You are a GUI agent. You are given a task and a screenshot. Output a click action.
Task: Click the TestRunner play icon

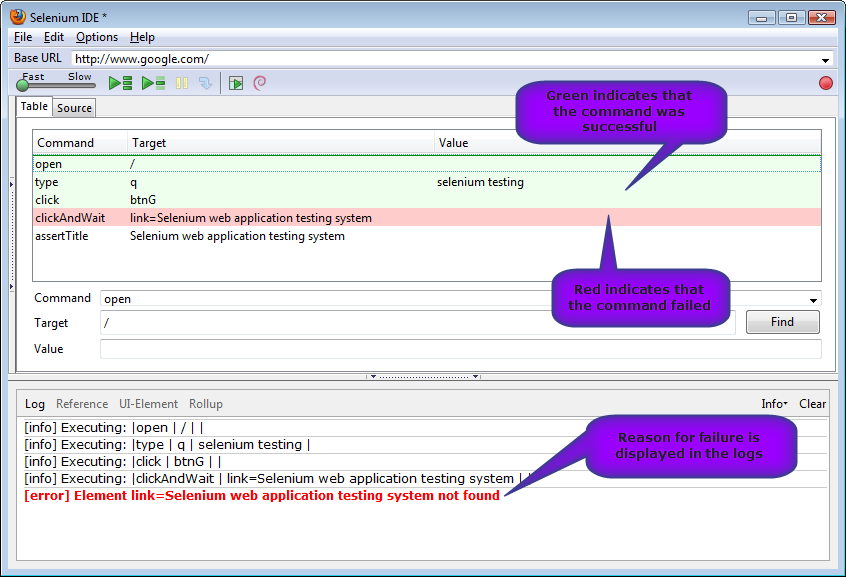[236, 83]
